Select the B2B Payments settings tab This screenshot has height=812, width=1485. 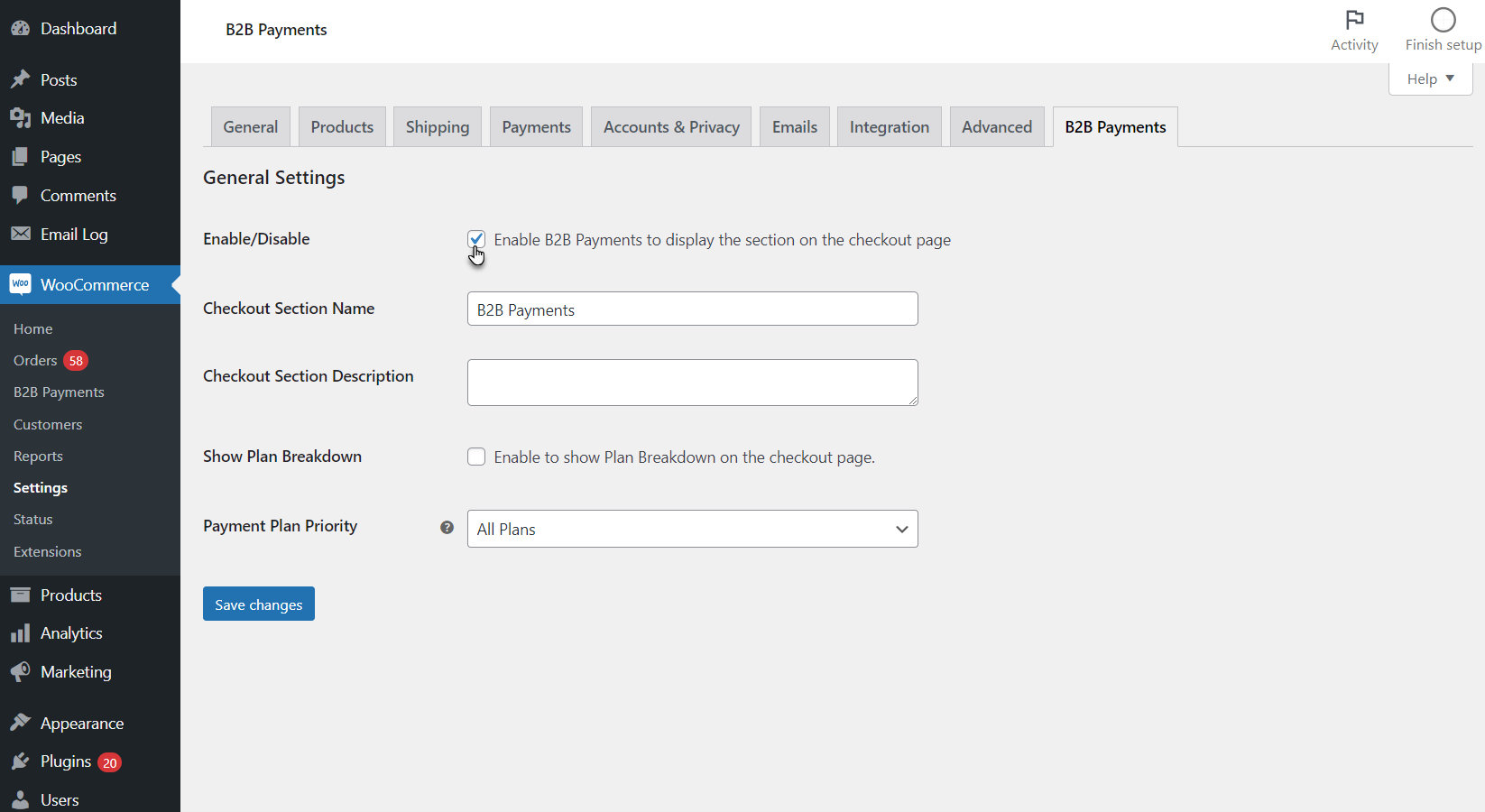pos(1115,127)
